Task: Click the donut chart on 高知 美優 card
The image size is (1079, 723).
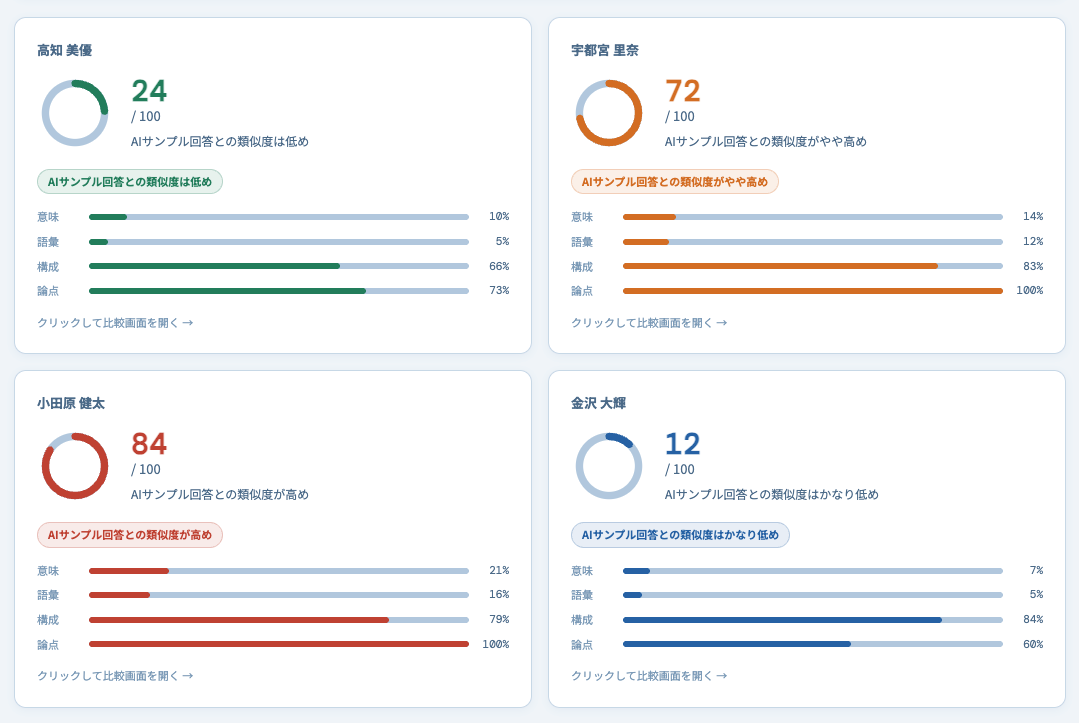Action: pyautogui.click(x=75, y=113)
